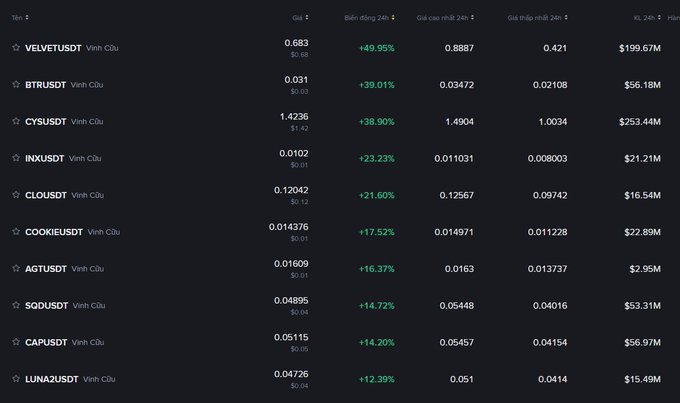Select the +14.72% change value

[376, 306]
